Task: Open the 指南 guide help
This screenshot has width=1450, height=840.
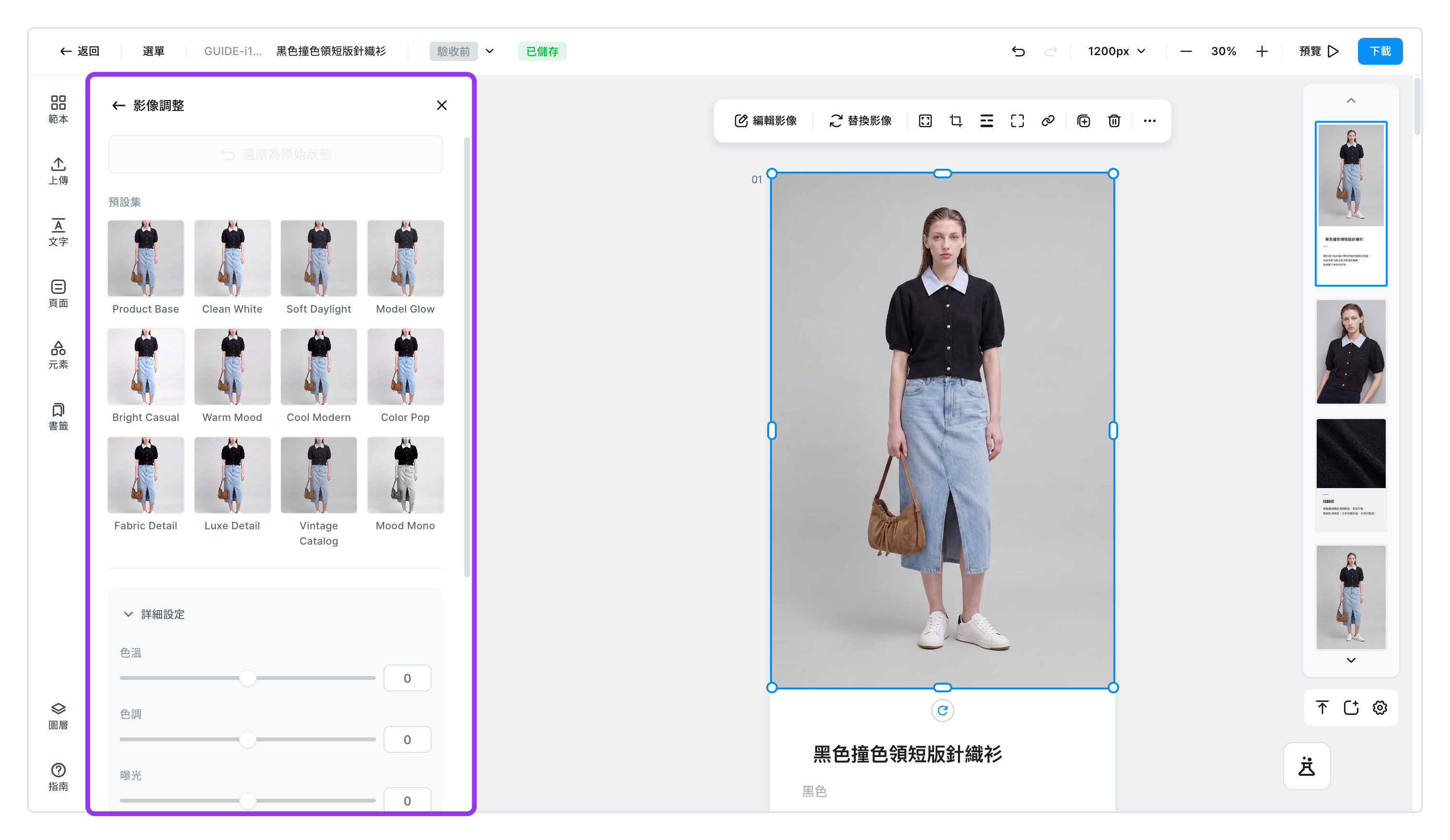Action: [x=58, y=777]
